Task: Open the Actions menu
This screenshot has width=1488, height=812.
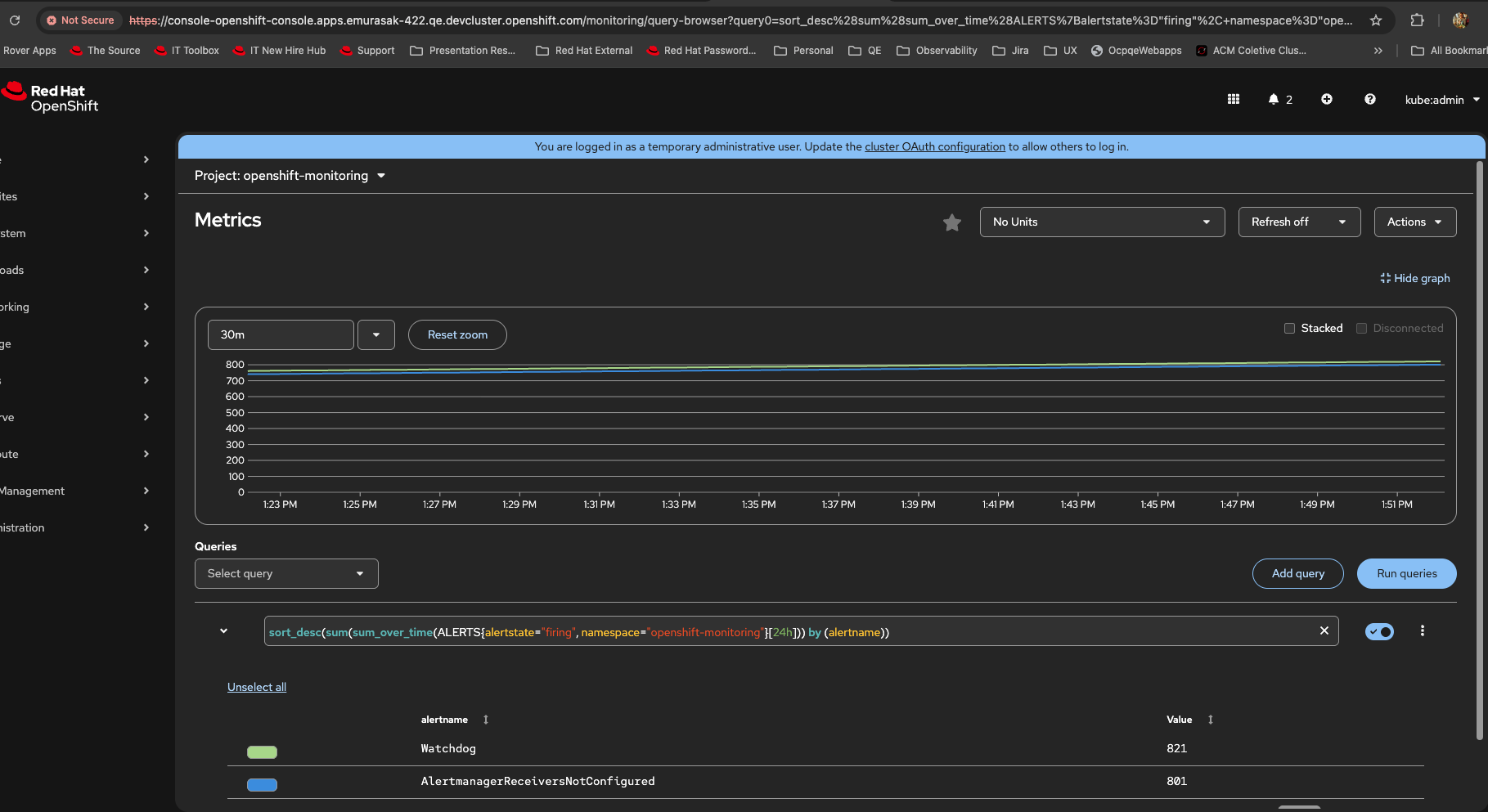Action: pyautogui.click(x=1414, y=222)
